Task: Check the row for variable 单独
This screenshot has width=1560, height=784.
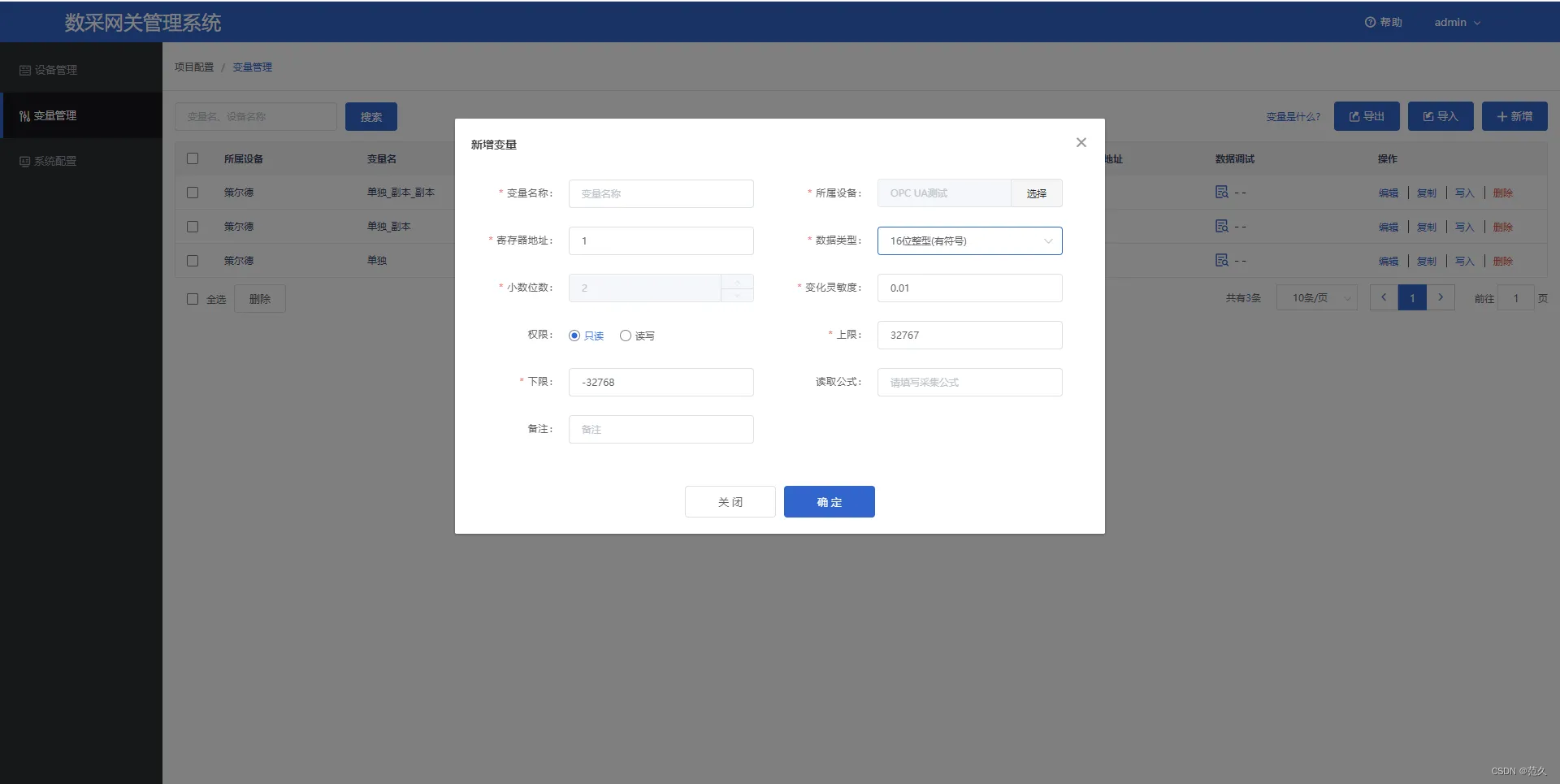Action: click(193, 261)
